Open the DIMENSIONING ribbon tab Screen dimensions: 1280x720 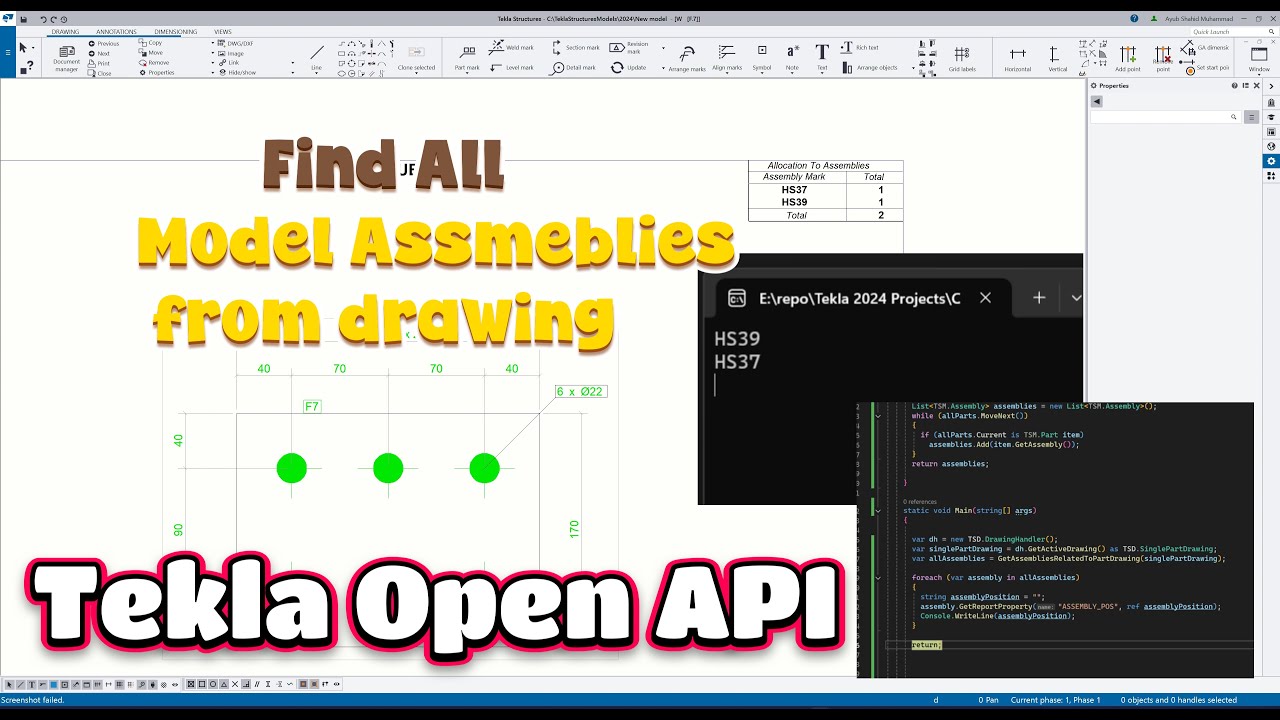[176, 32]
